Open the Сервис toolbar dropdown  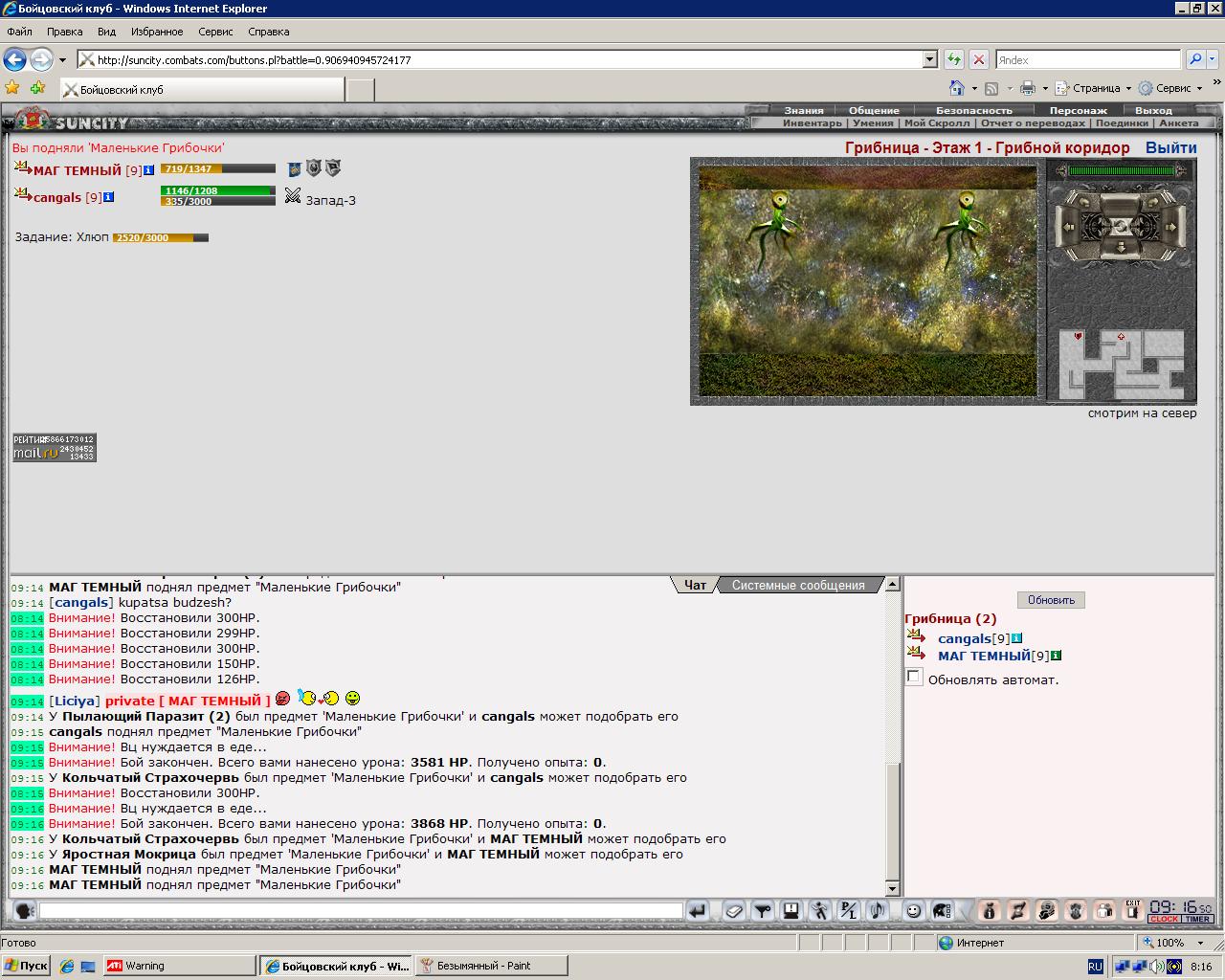point(1170,88)
